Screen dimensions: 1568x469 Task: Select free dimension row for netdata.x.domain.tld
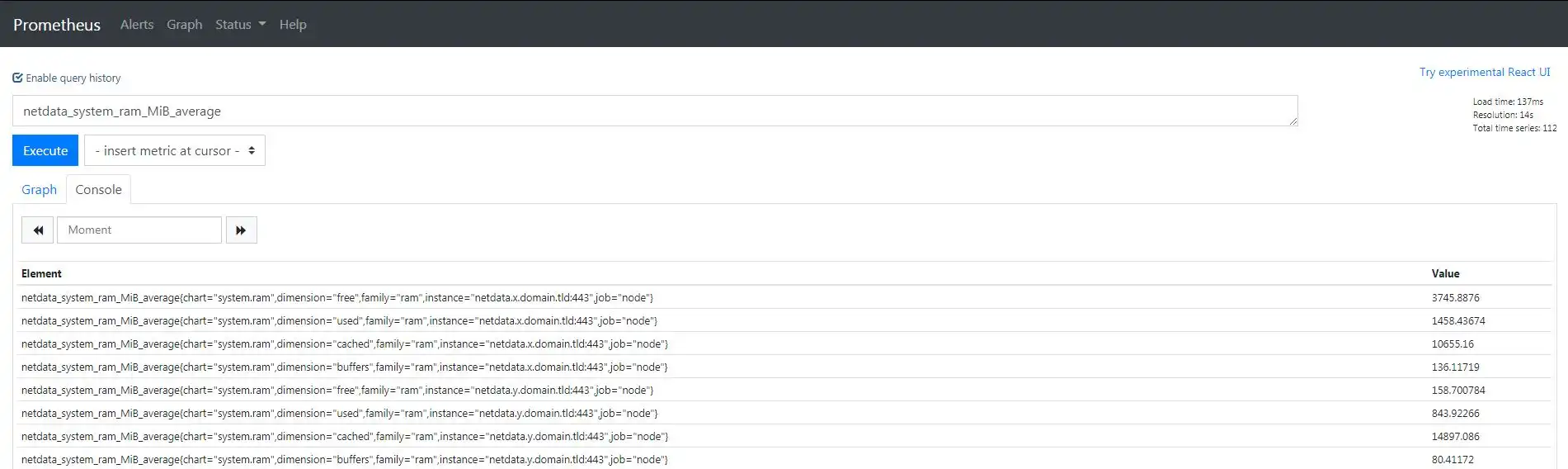click(x=784, y=297)
